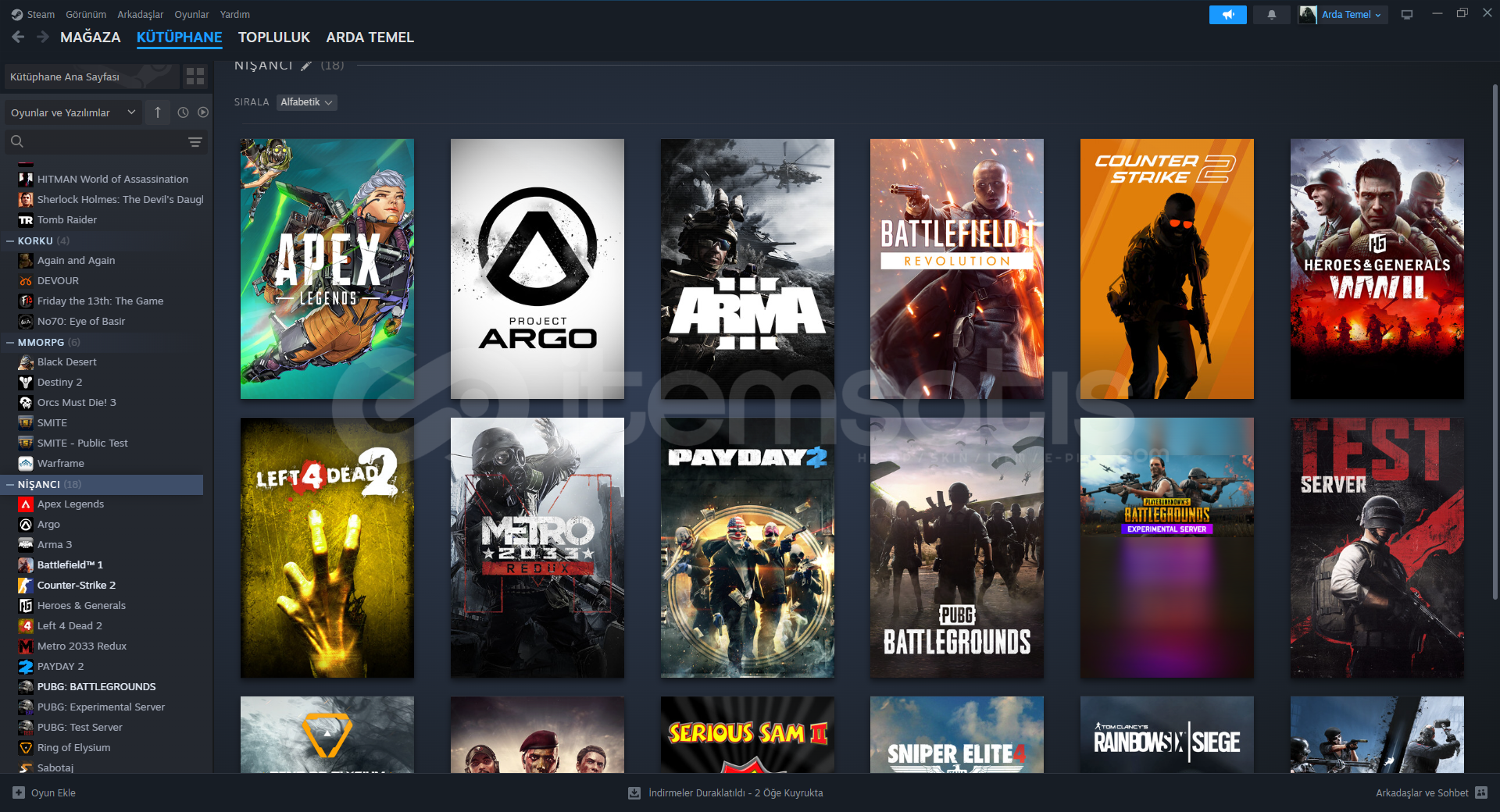Open the Heroes & Generals cover art
Viewport: 1500px width, 812px height.
(x=1377, y=269)
